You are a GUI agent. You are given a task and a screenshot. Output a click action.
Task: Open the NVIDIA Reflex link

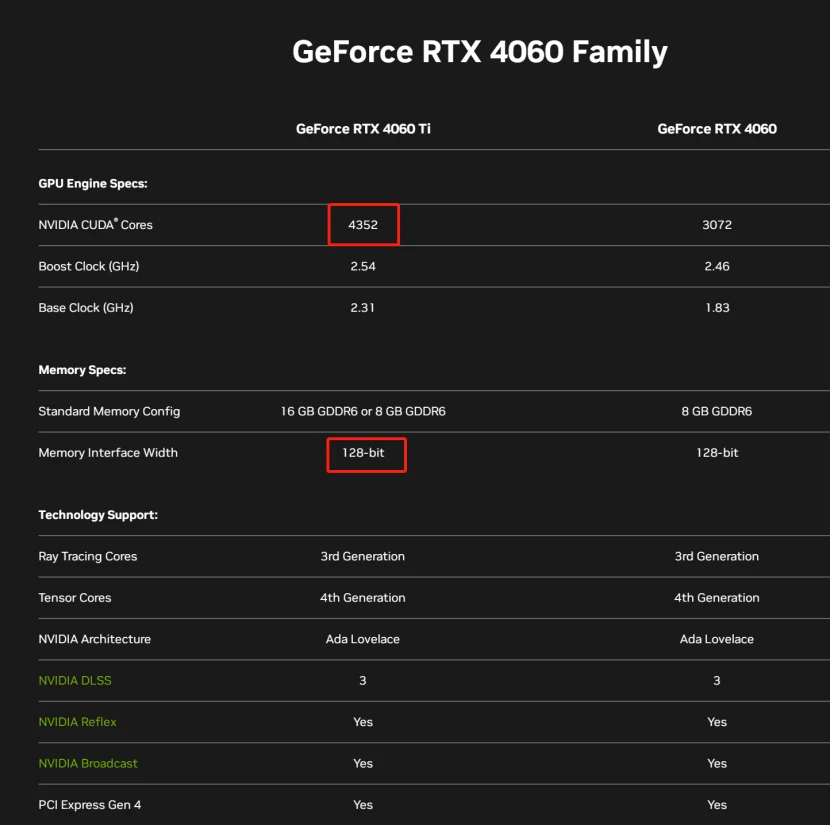(77, 722)
